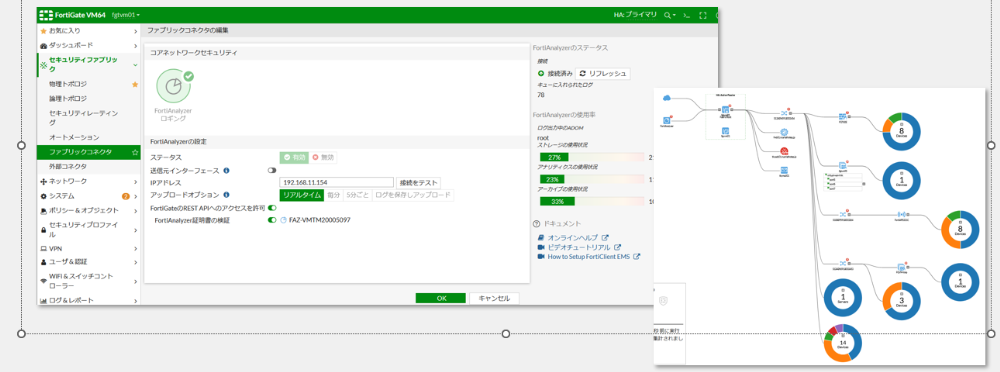Click the OK button
Image resolution: width=1000 pixels, height=372 pixels.
[441, 299]
